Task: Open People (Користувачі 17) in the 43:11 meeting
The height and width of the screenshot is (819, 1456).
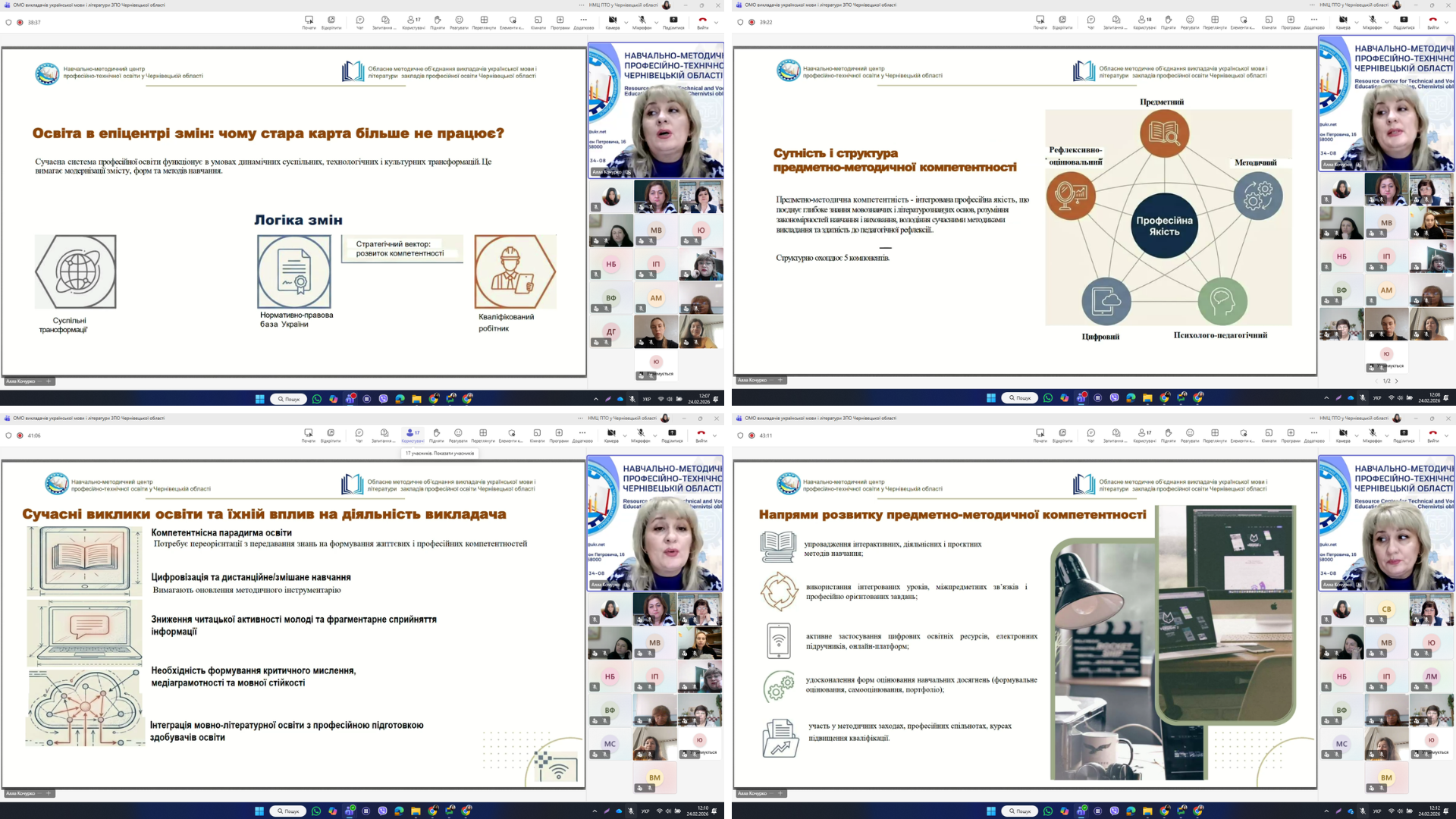Action: [1144, 435]
